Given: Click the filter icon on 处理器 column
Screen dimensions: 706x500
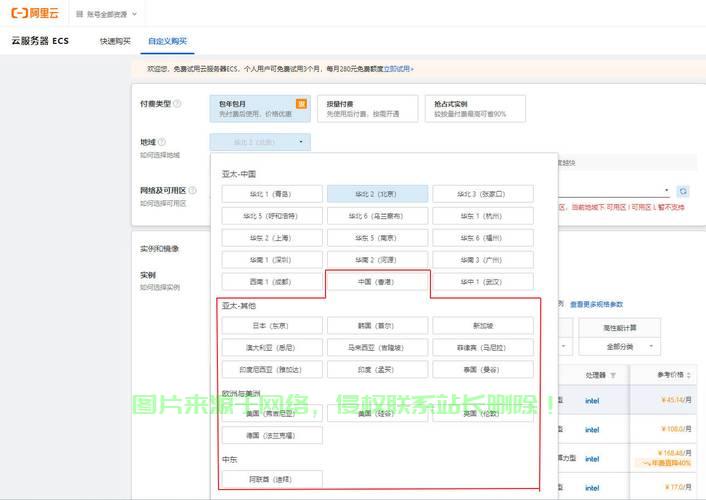Looking at the screenshot, I should tap(613, 375).
